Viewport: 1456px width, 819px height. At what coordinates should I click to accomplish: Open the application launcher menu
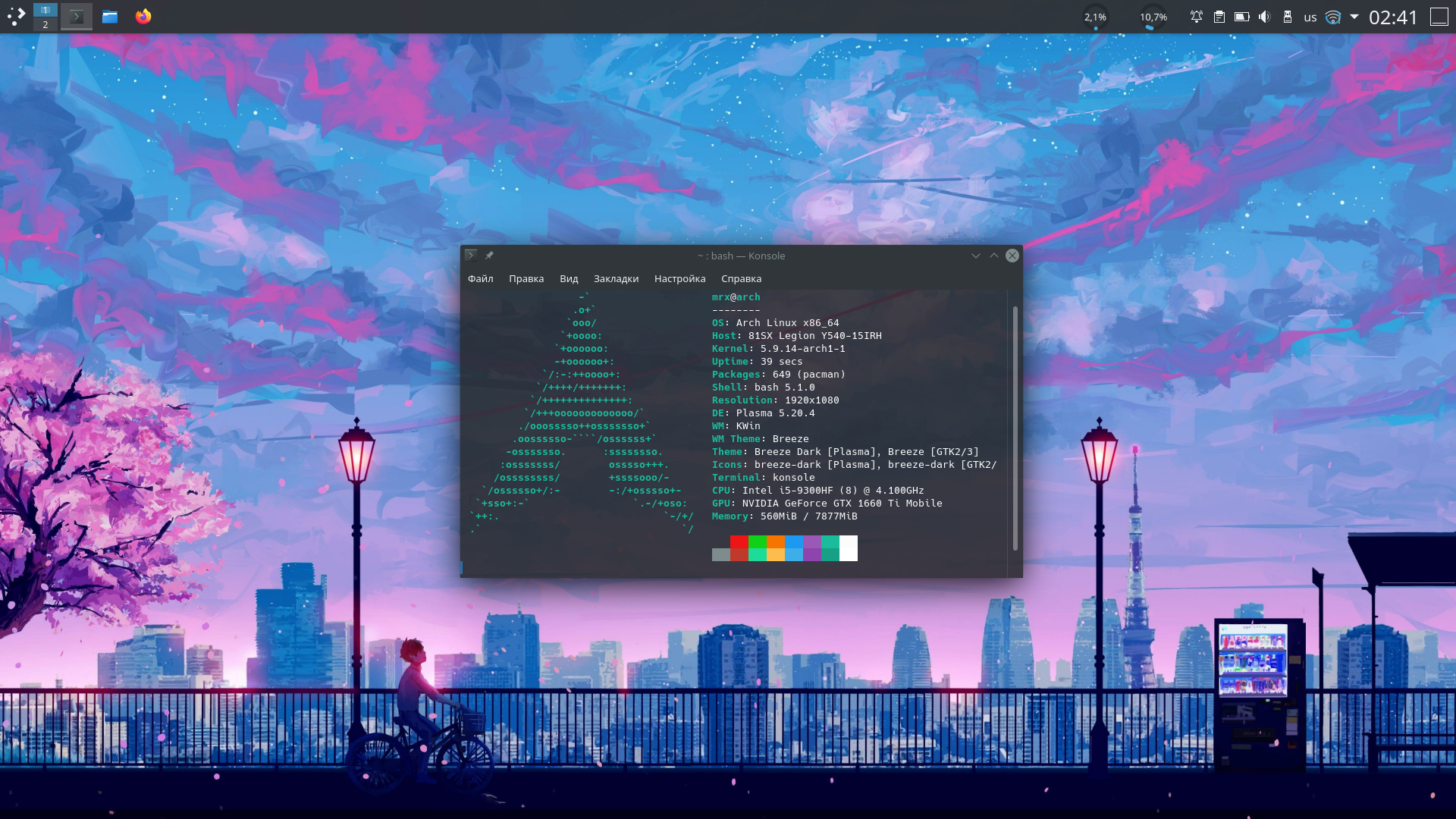(x=16, y=16)
